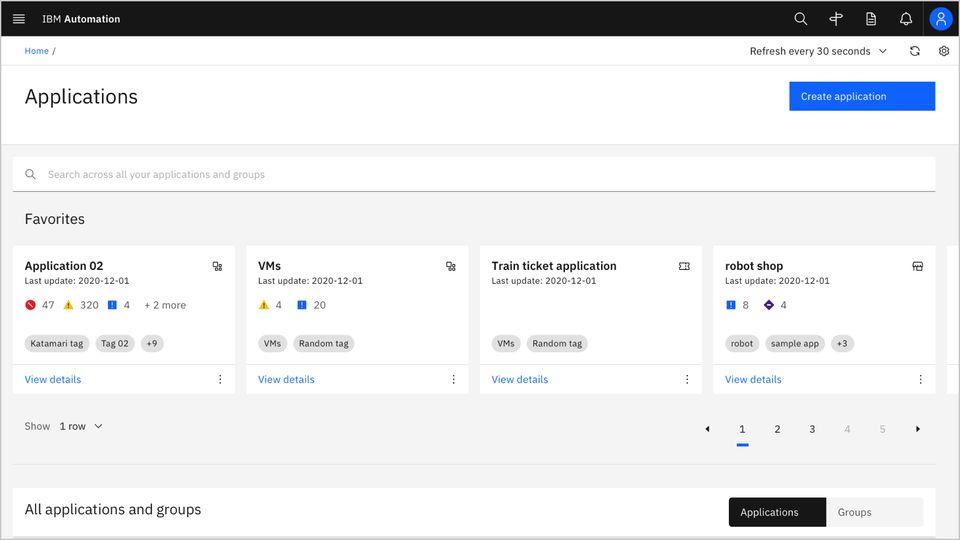Go to next favorites page arrow
Viewport: 960px width, 540px height.
click(x=918, y=429)
